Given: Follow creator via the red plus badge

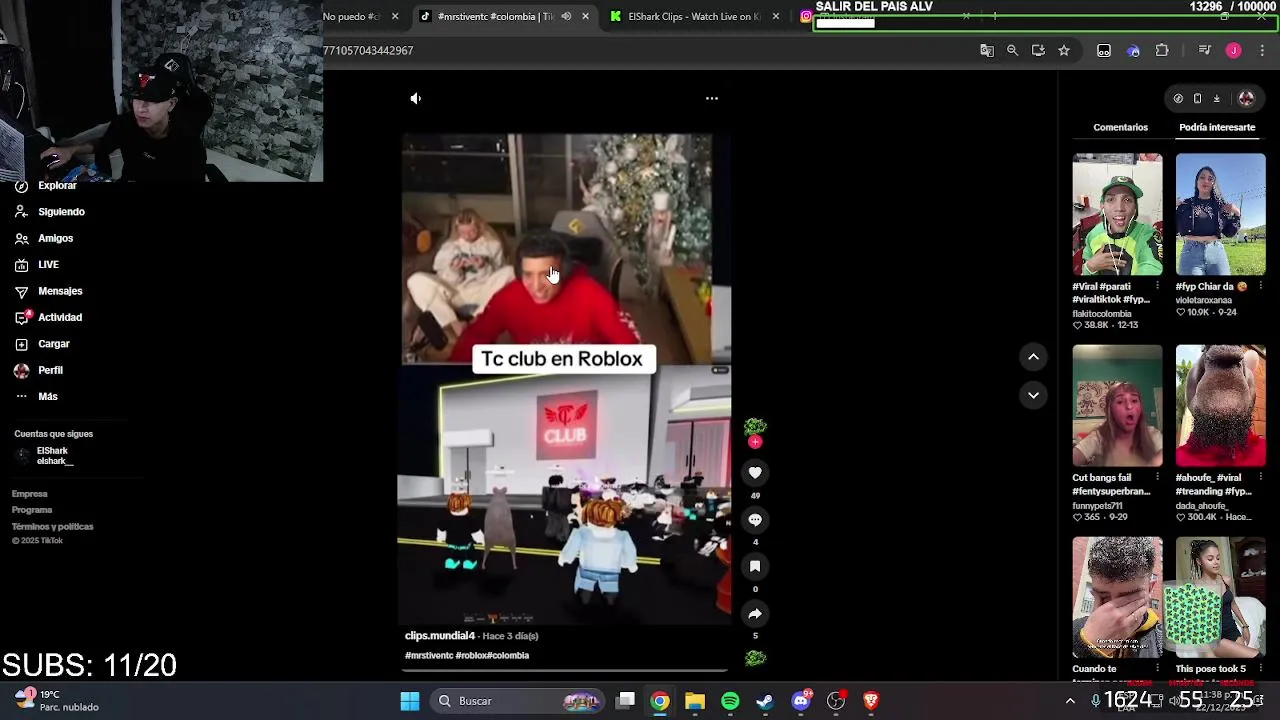Looking at the screenshot, I should pos(755,442).
